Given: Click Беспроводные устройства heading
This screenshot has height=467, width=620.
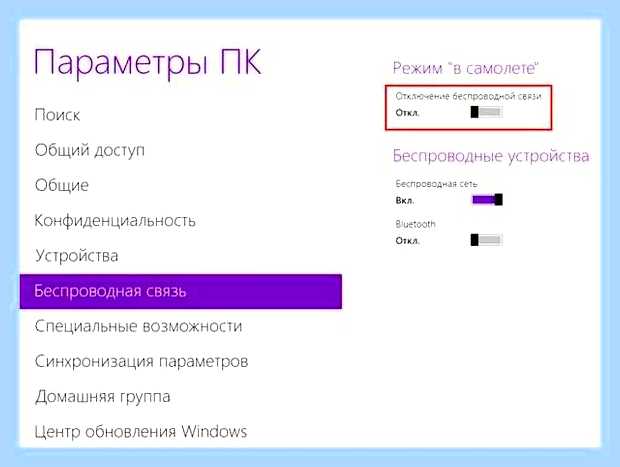Looking at the screenshot, I should tap(491, 156).
